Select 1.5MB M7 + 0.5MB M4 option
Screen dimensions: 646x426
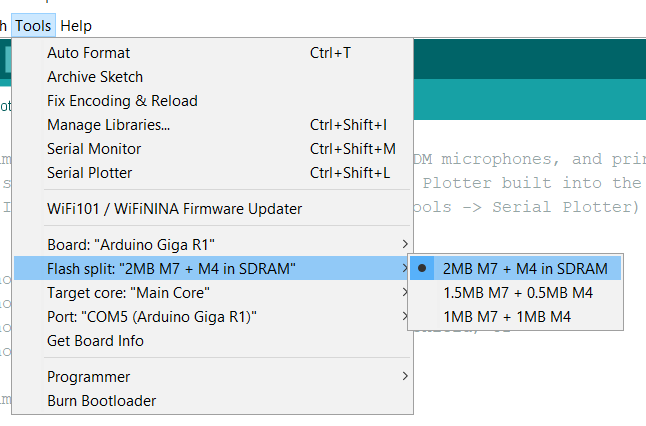(520, 293)
